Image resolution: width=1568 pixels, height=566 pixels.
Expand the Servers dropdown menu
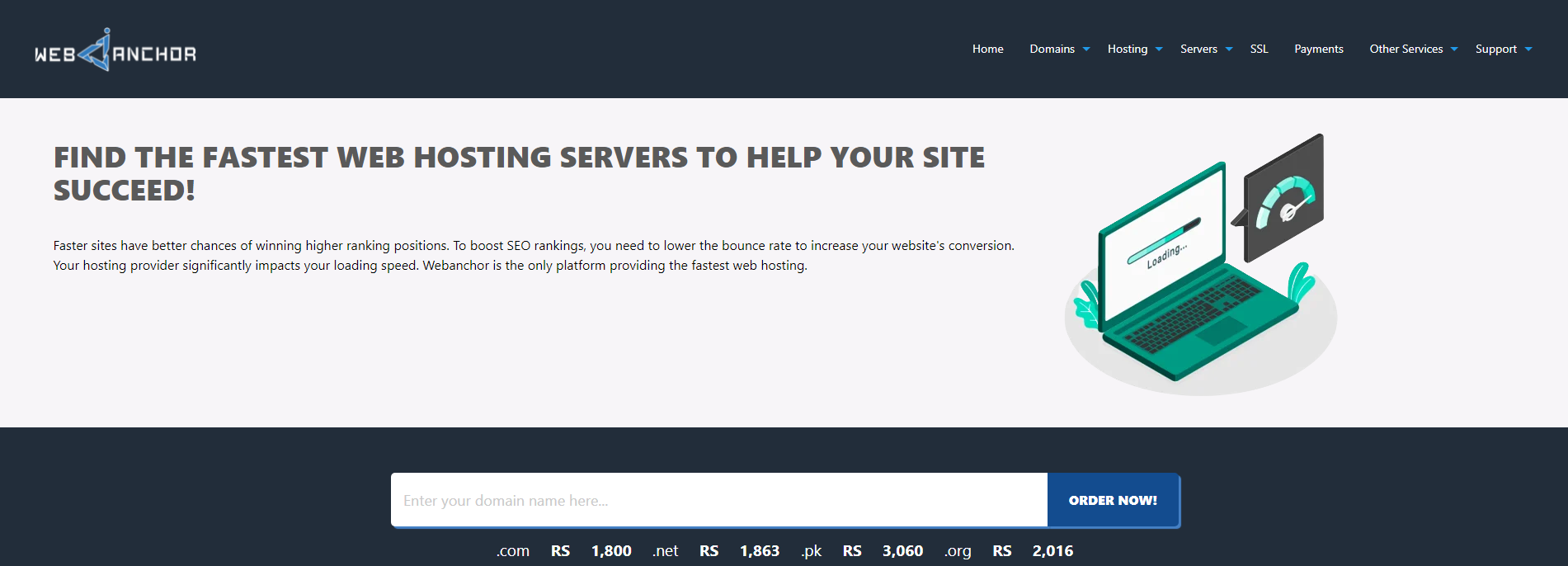pos(1198,50)
